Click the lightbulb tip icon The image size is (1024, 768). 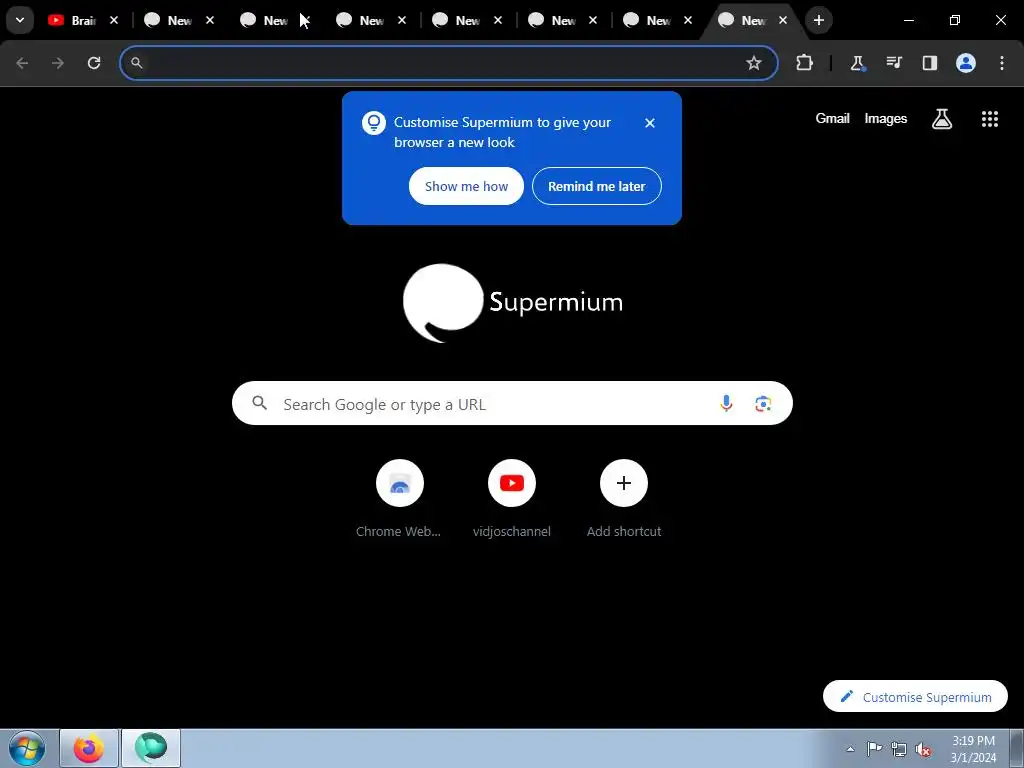[374, 123]
